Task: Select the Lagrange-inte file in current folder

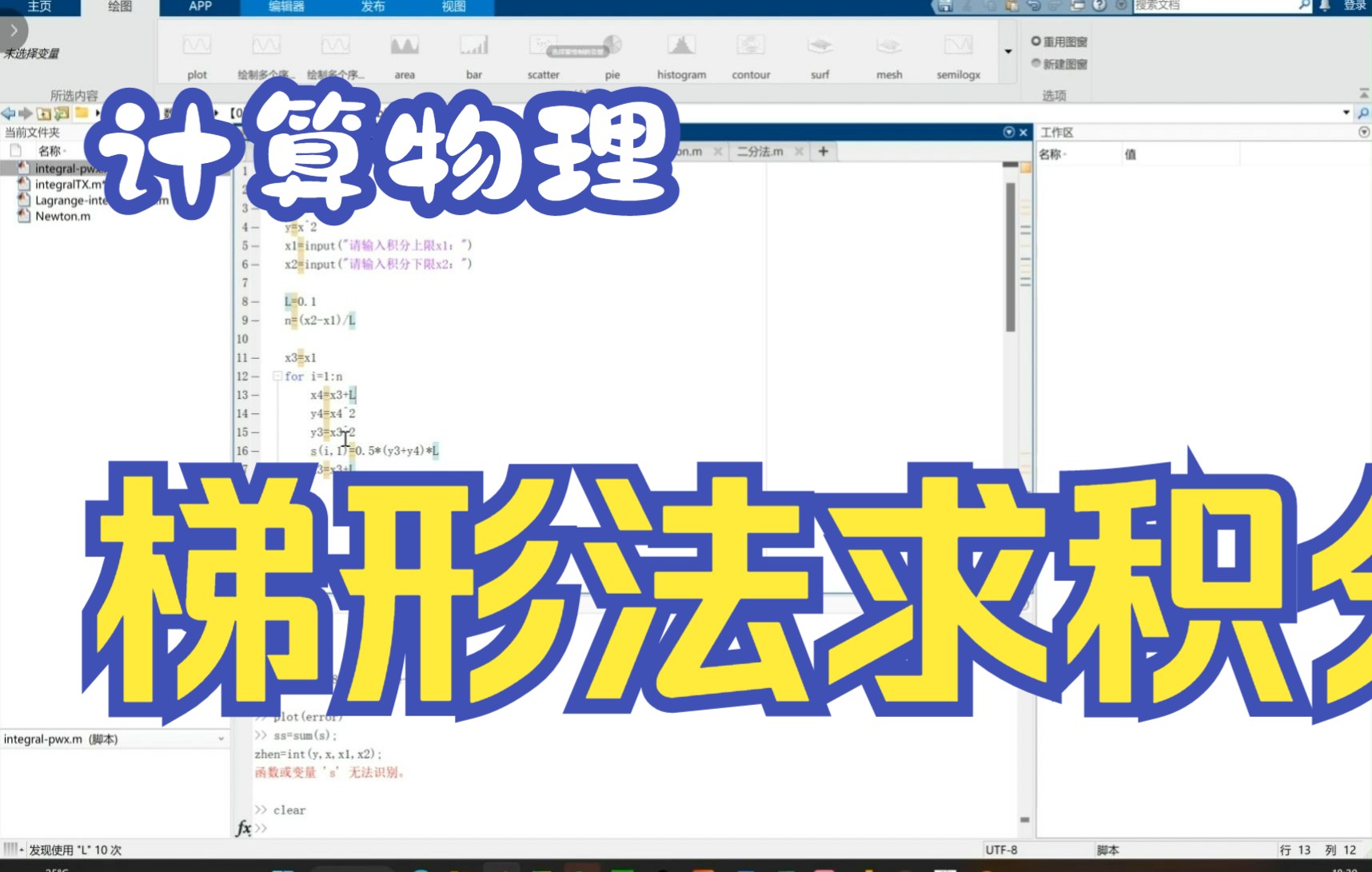Action: coord(70,200)
